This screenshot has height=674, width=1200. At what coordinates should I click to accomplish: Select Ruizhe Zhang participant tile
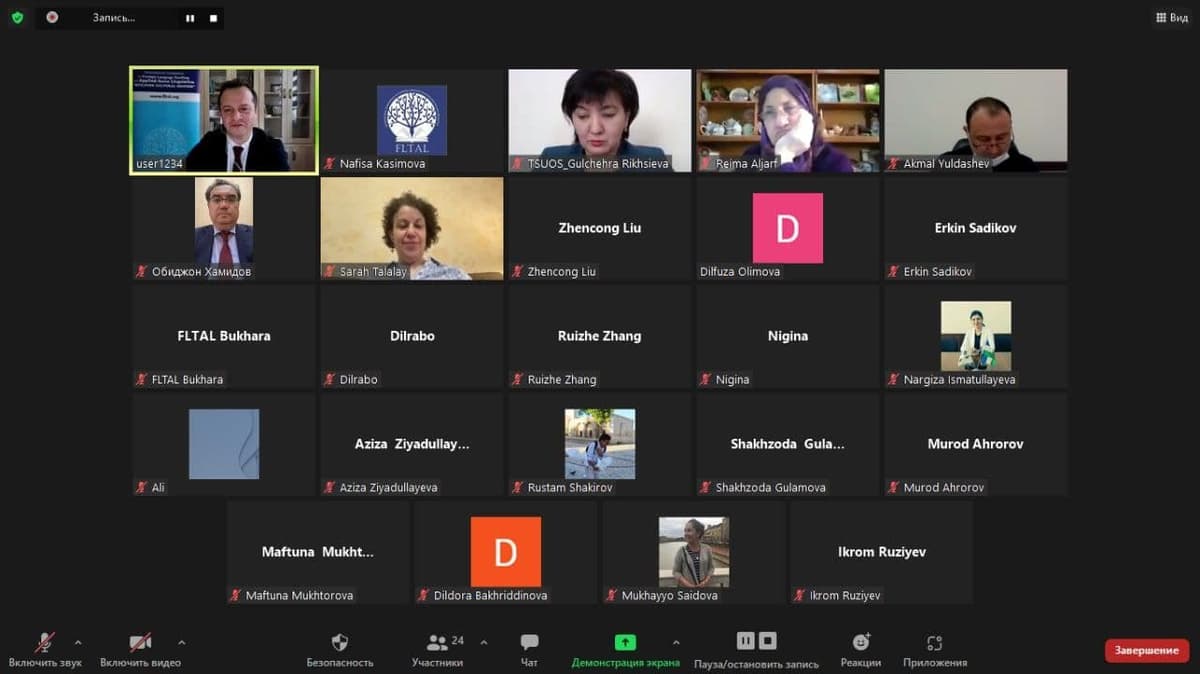[x=600, y=336]
